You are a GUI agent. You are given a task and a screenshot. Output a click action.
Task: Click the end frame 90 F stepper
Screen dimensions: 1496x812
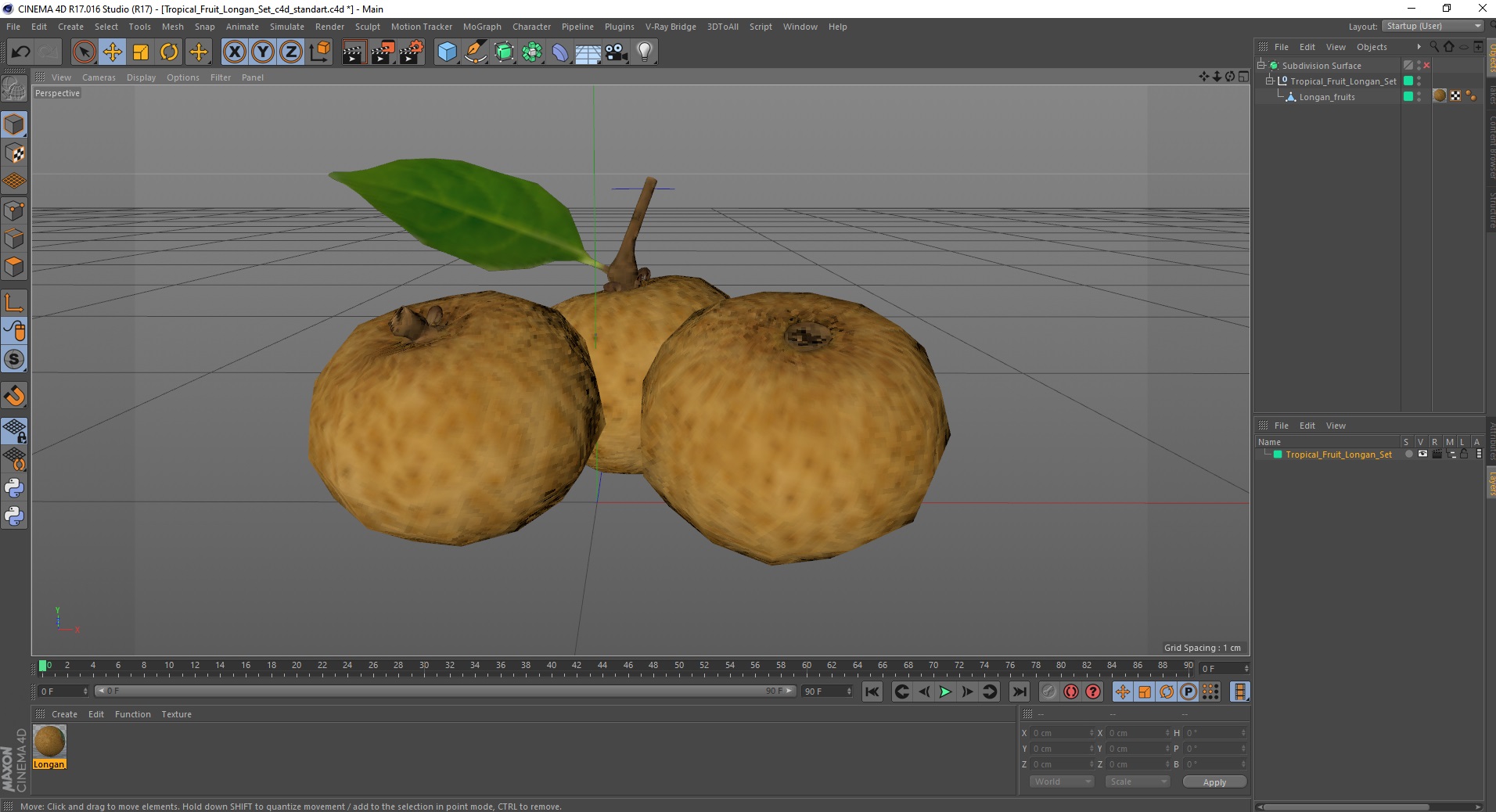pos(849,692)
